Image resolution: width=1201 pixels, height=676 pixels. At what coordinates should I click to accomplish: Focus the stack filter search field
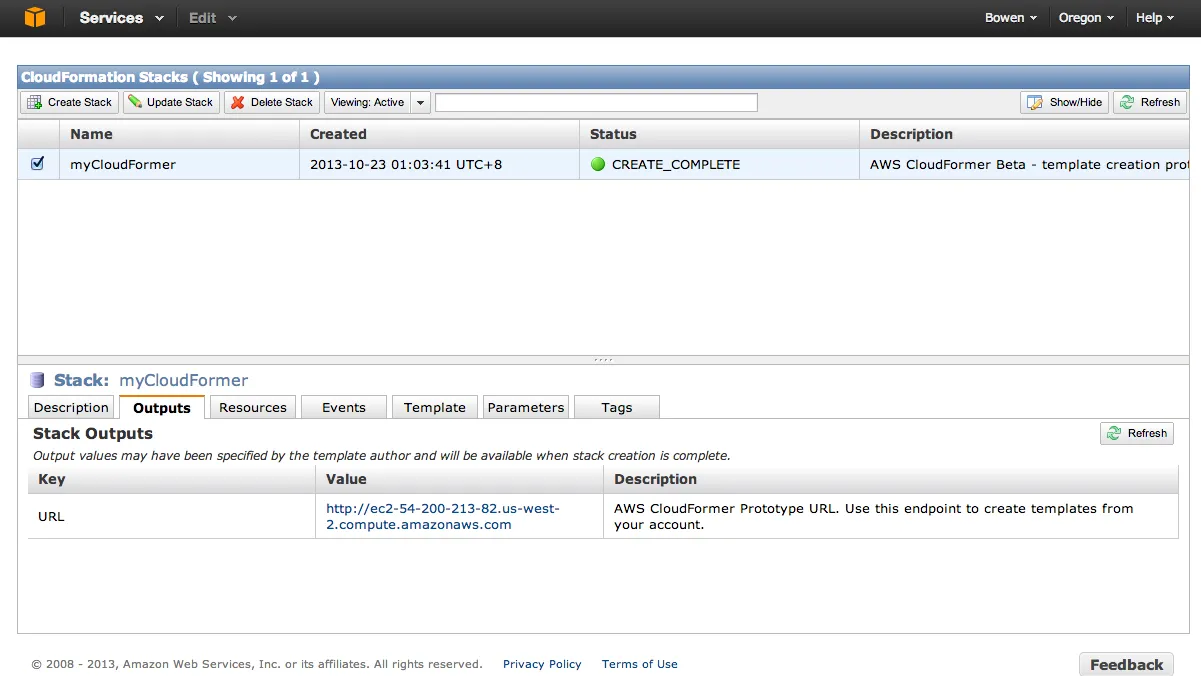tap(596, 102)
